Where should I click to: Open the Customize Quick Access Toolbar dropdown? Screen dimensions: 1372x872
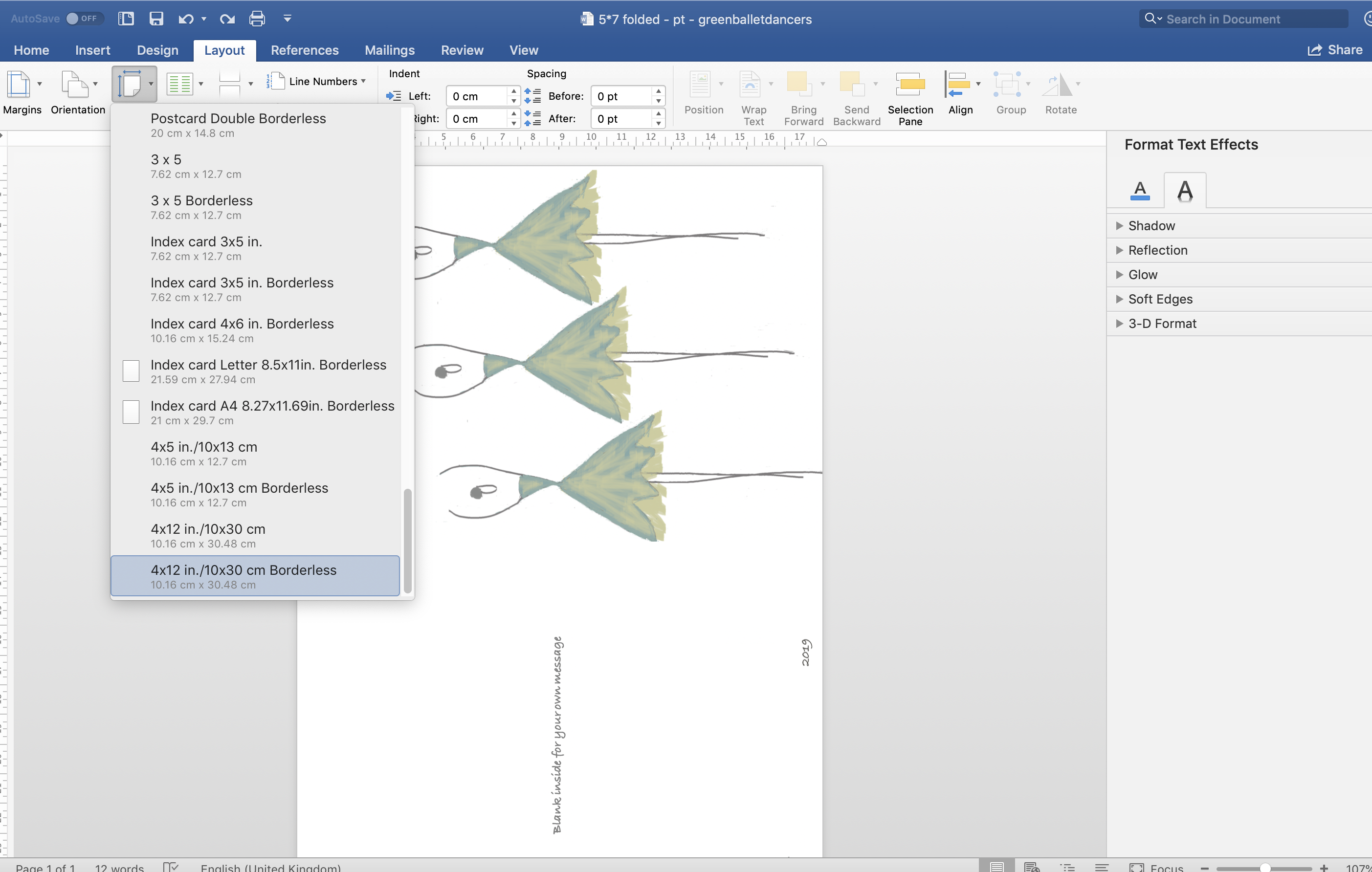tap(287, 19)
